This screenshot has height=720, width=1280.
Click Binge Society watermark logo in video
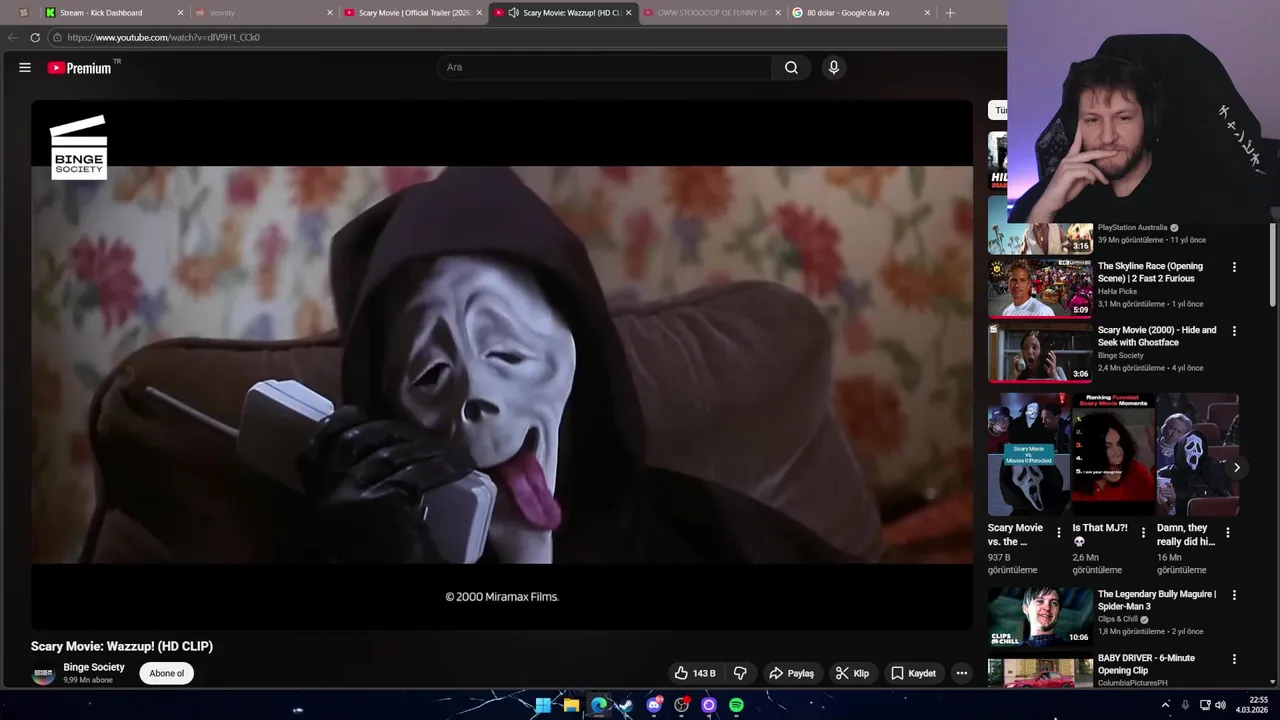click(x=78, y=147)
